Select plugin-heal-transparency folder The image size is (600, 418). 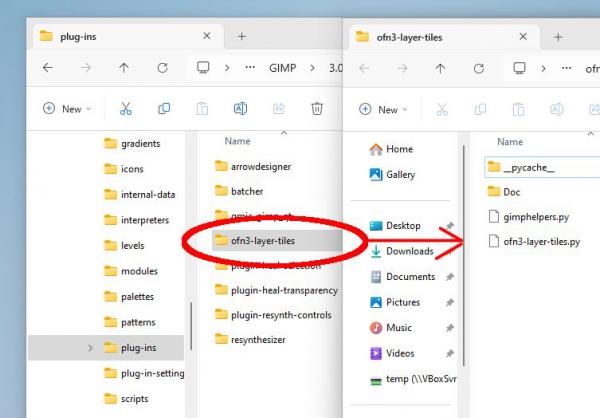[276, 290]
